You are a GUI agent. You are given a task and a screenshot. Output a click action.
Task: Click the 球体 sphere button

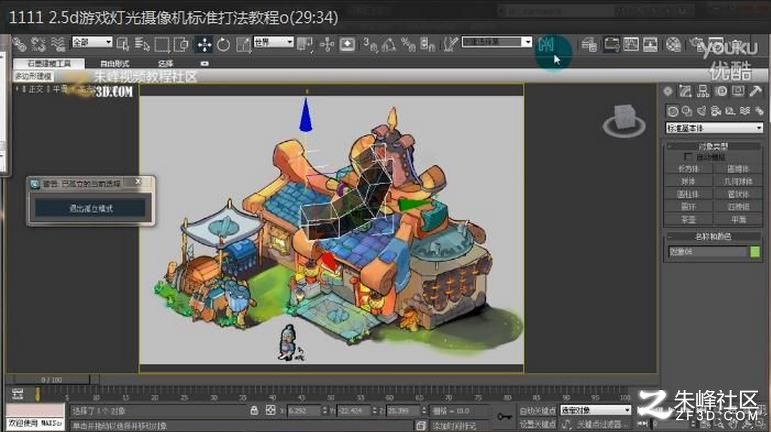click(x=688, y=182)
